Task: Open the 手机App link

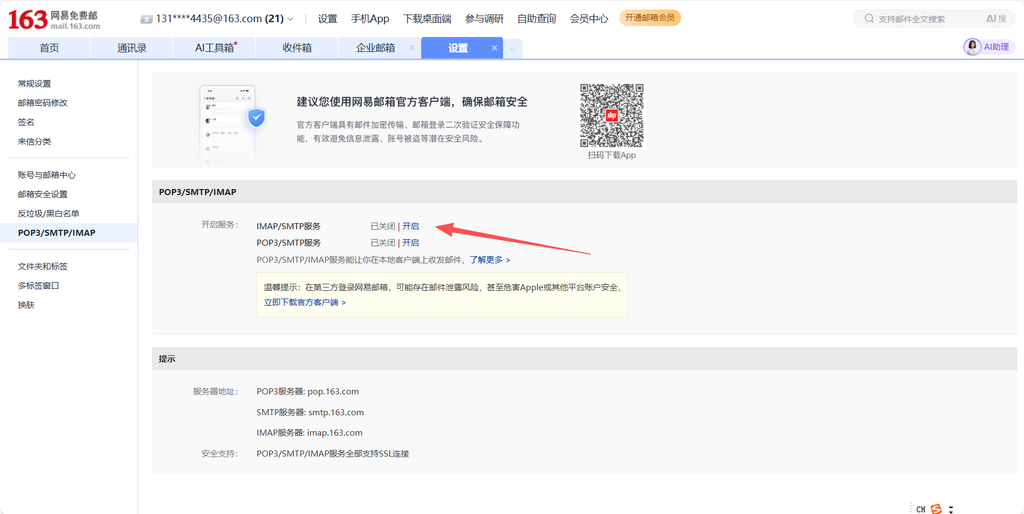Action: (x=370, y=19)
